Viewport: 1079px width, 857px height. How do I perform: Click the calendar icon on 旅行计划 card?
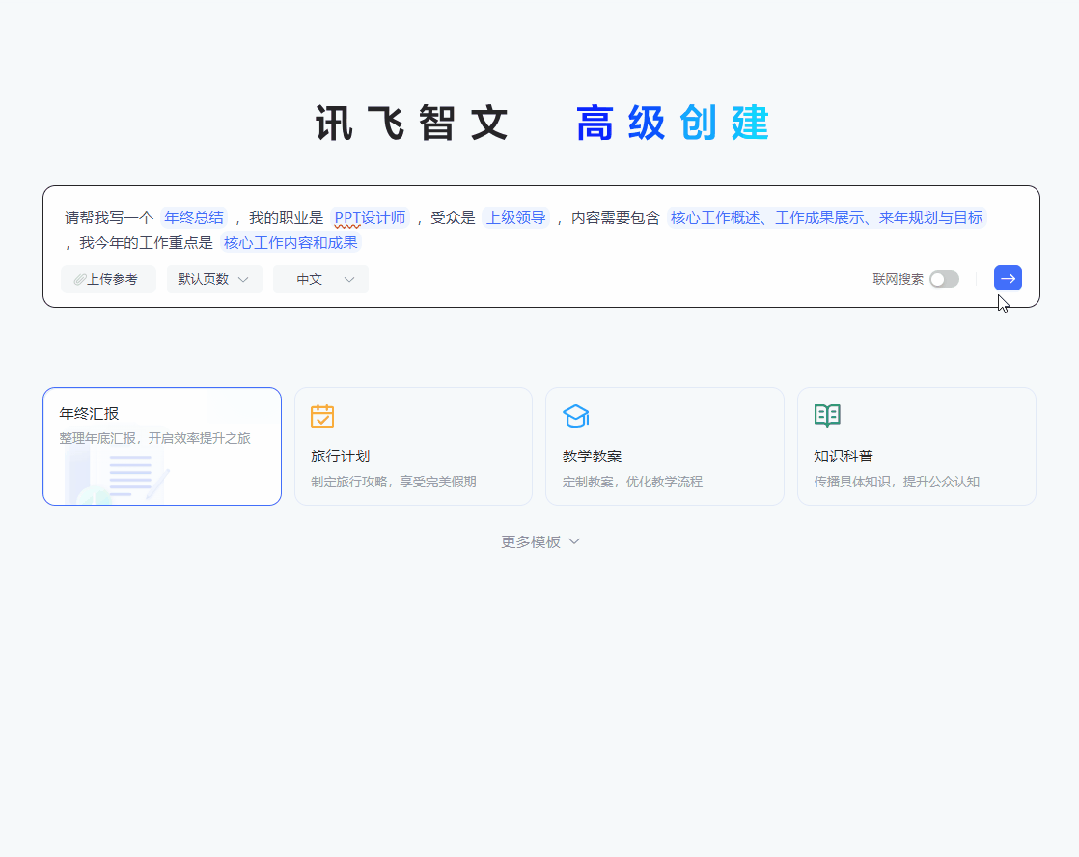point(322,416)
